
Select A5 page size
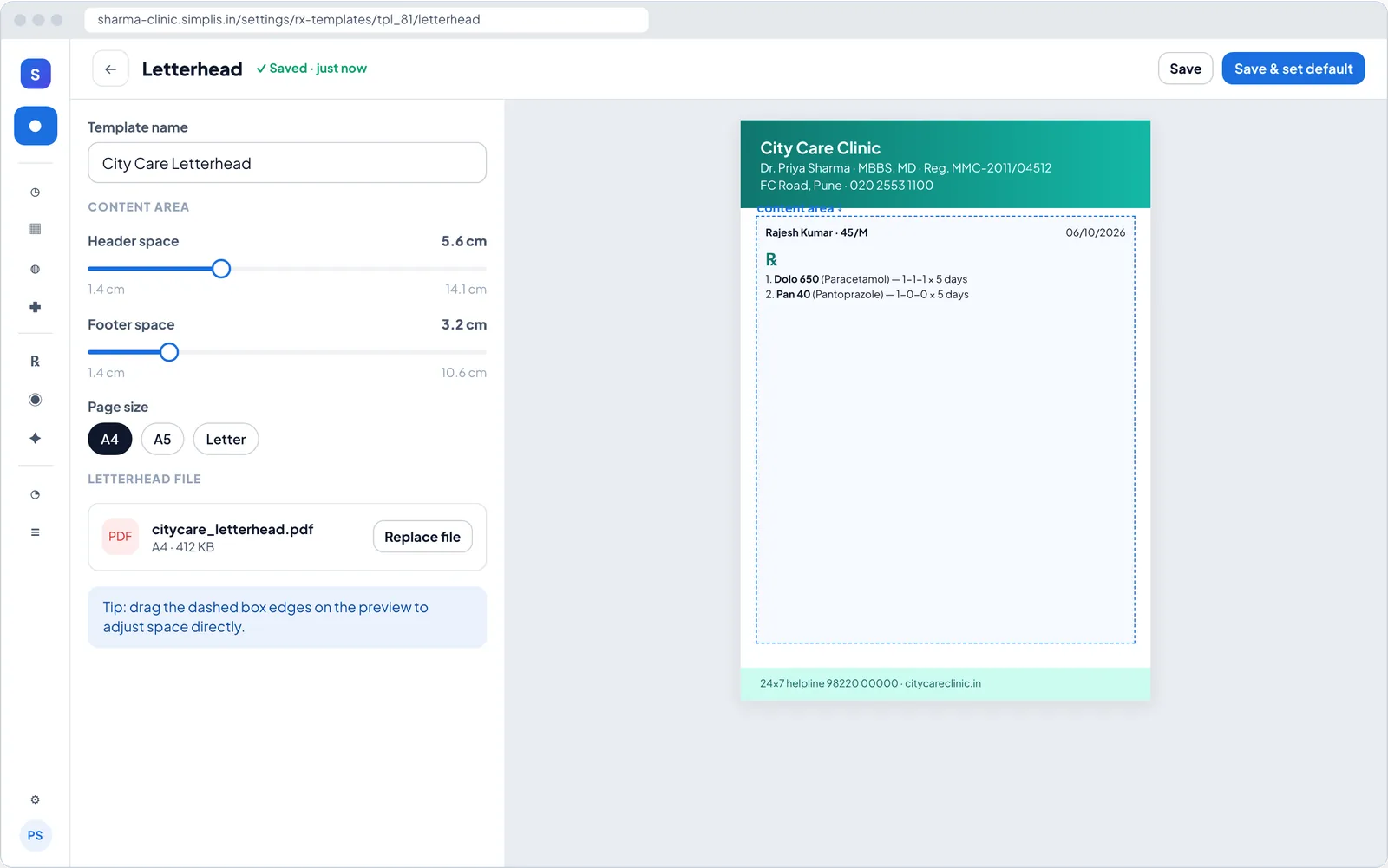click(x=162, y=439)
